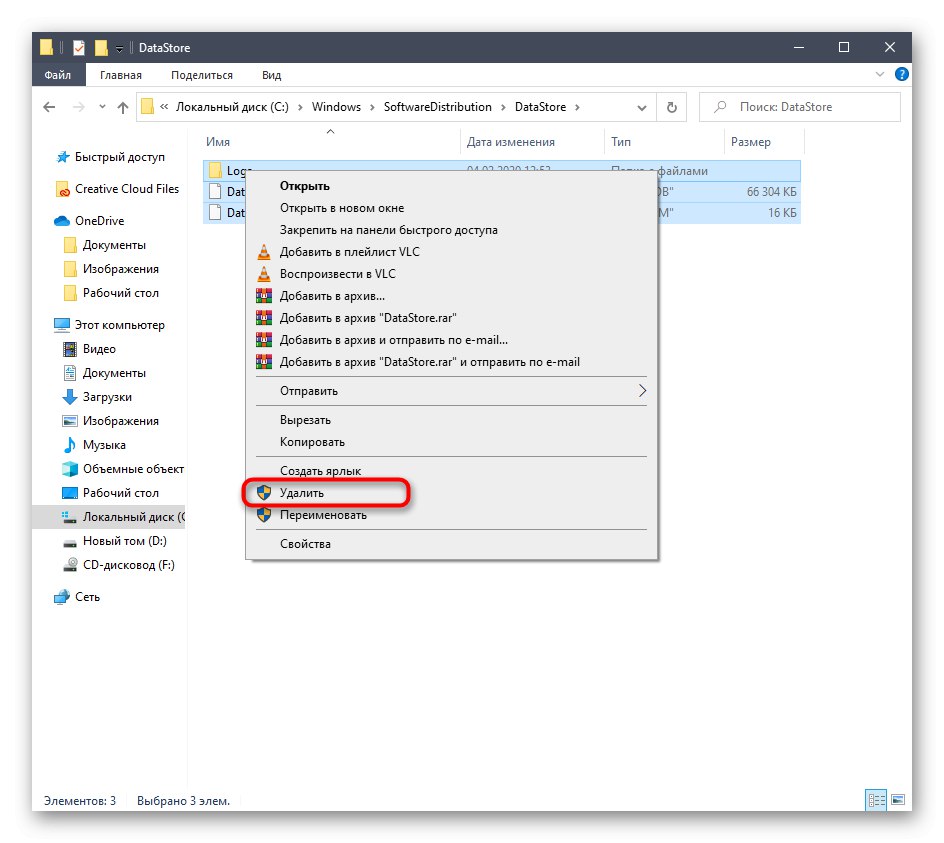Click the search DataStore field
Screen dimensions: 944x843
point(800,107)
